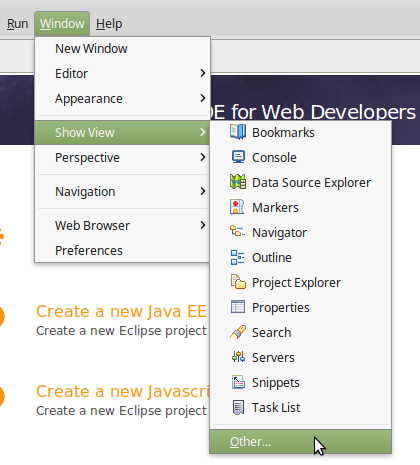Expand the Web Browser submenu arrow

203,225
